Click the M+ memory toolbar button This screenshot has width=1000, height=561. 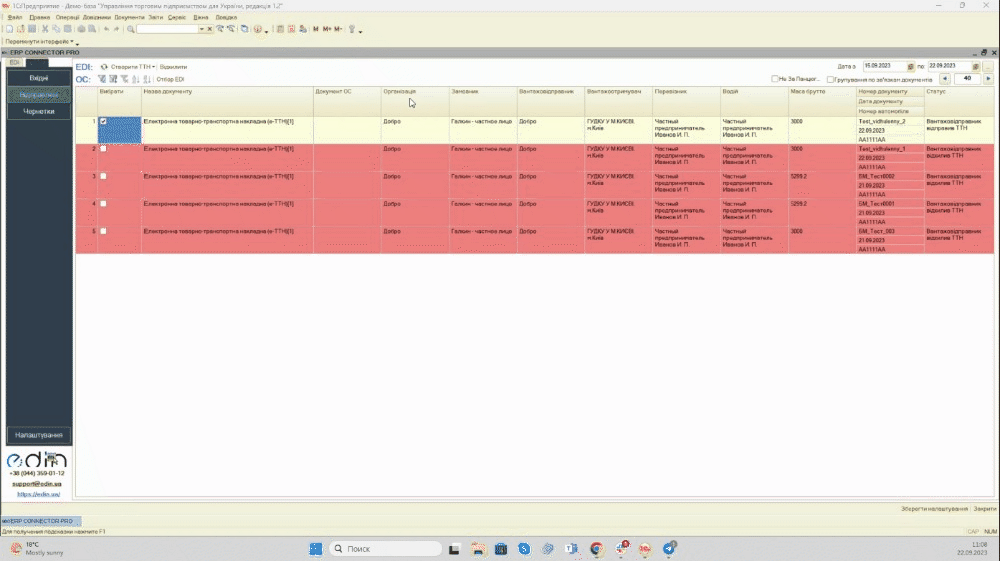coord(327,29)
